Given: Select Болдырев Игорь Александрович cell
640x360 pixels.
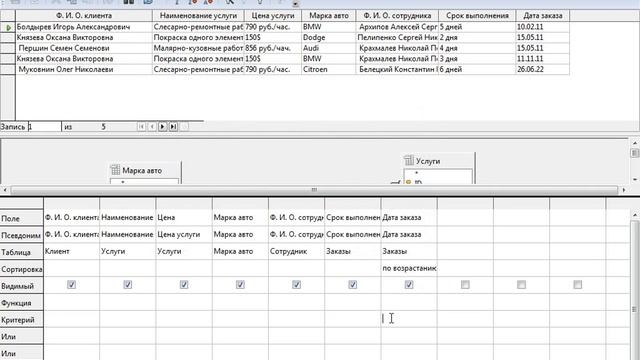Looking at the screenshot, I should click(84, 27).
